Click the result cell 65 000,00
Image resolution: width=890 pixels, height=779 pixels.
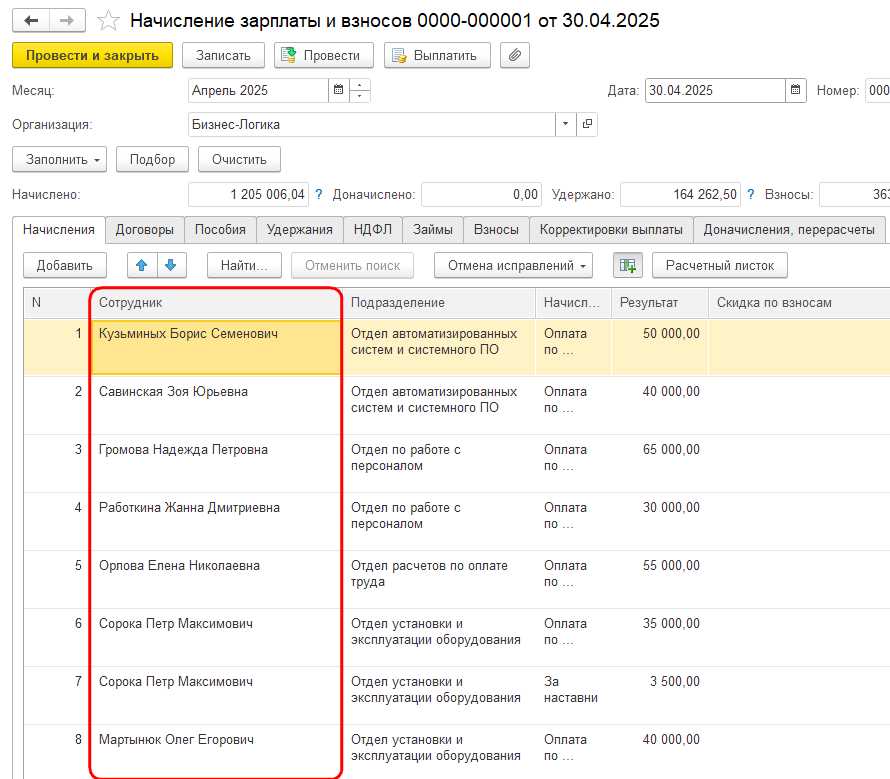click(x=660, y=463)
